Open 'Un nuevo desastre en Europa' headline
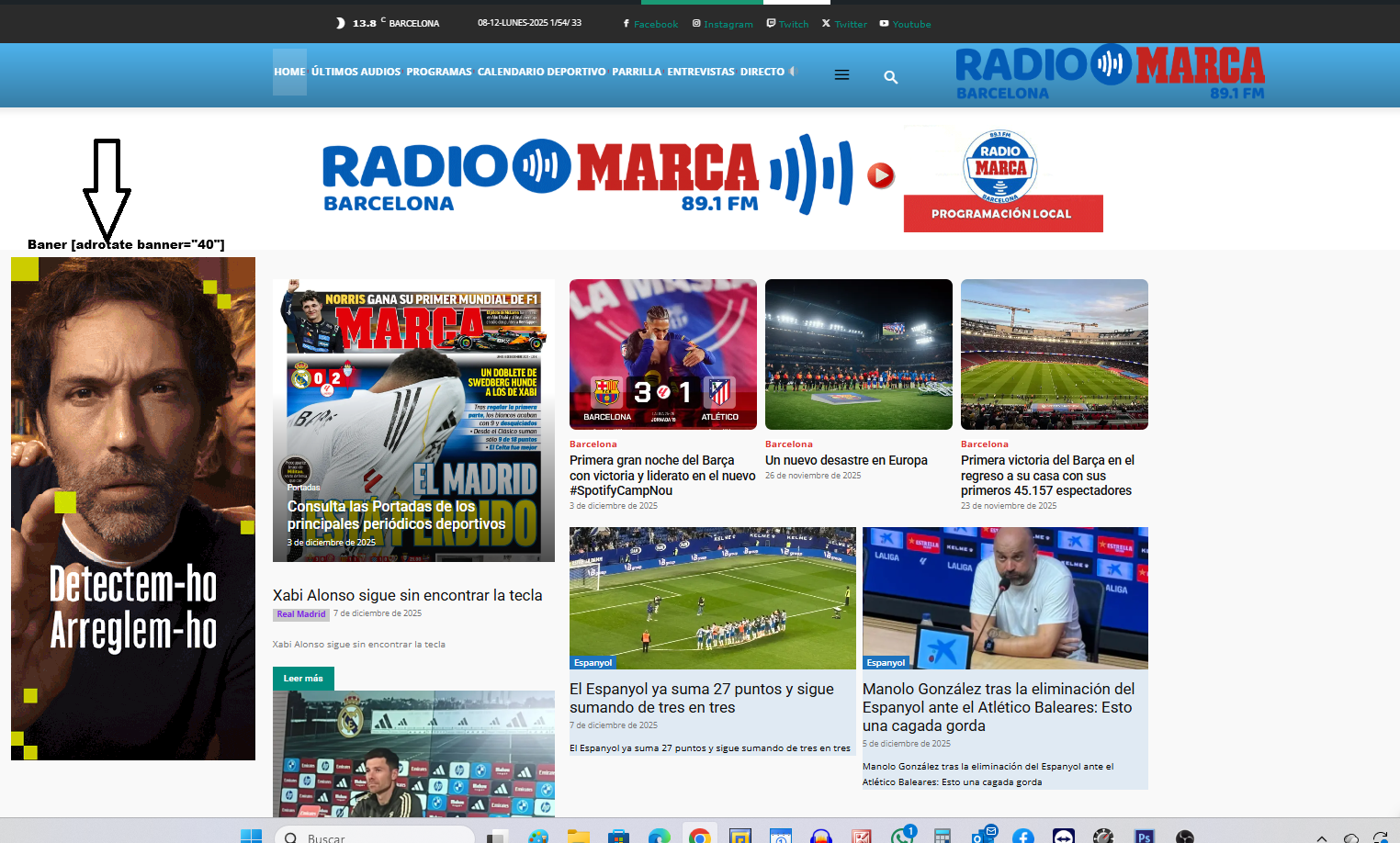This screenshot has width=1400, height=843. click(846, 460)
